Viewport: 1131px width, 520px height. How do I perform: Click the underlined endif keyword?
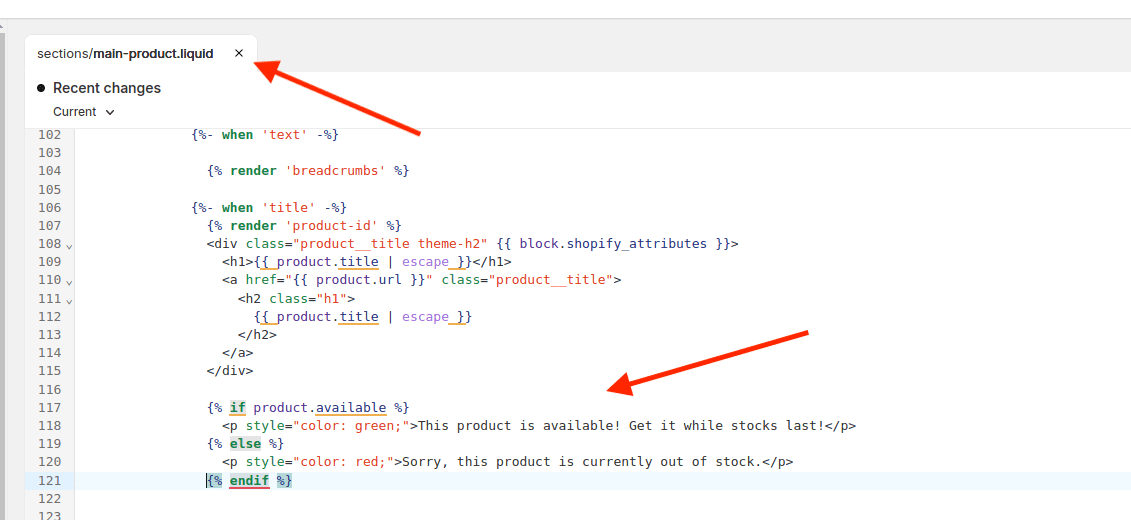click(x=249, y=481)
